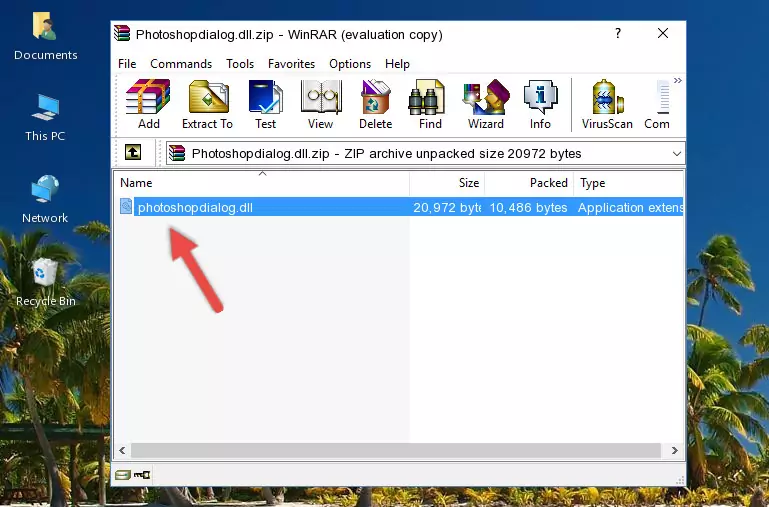Open the Options menu
Screen dimensions: 769x507
(x=350, y=64)
